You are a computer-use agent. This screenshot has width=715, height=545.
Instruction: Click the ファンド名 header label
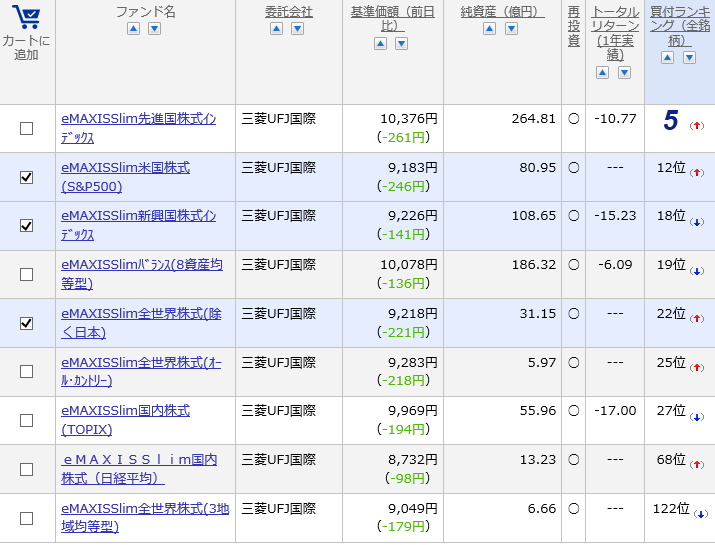point(145,12)
